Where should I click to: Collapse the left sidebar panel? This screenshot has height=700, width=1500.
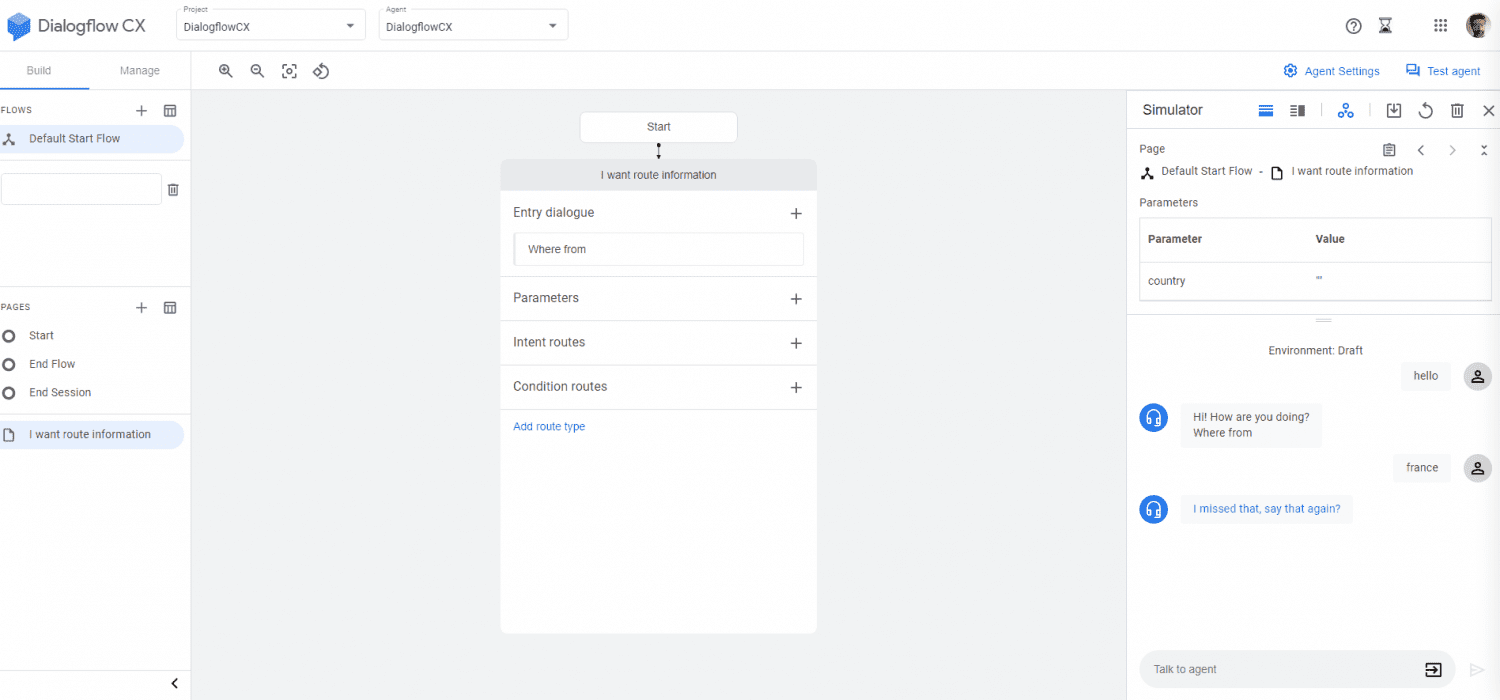coord(175,683)
